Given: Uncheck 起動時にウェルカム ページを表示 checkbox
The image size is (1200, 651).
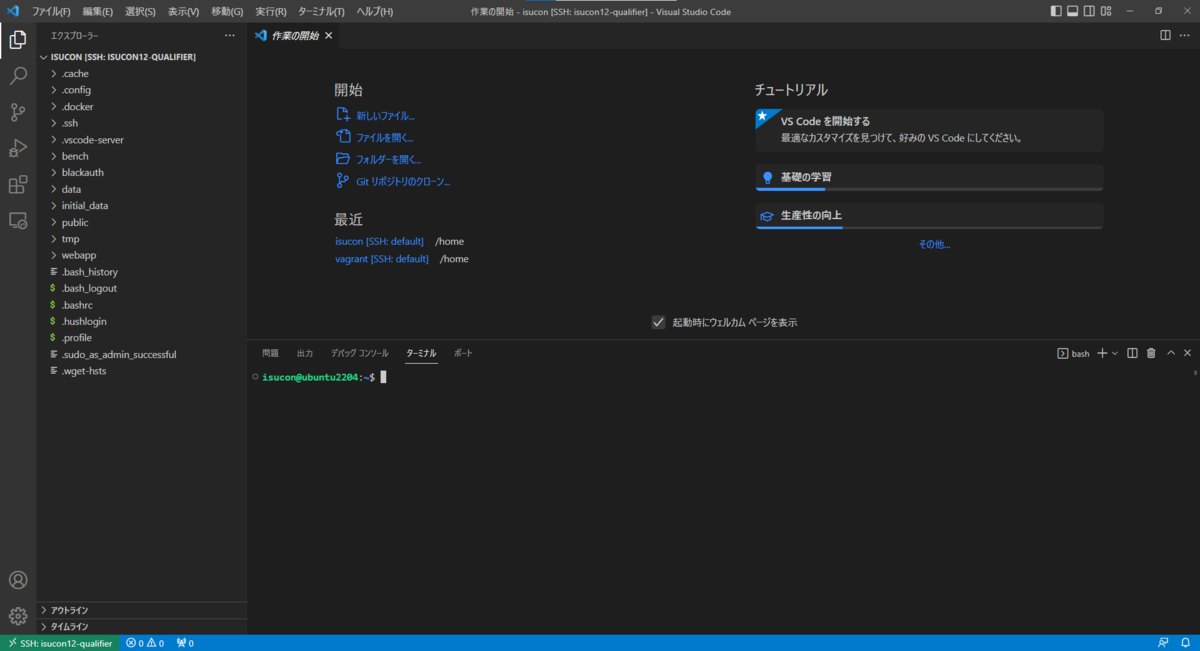Looking at the screenshot, I should (x=658, y=322).
